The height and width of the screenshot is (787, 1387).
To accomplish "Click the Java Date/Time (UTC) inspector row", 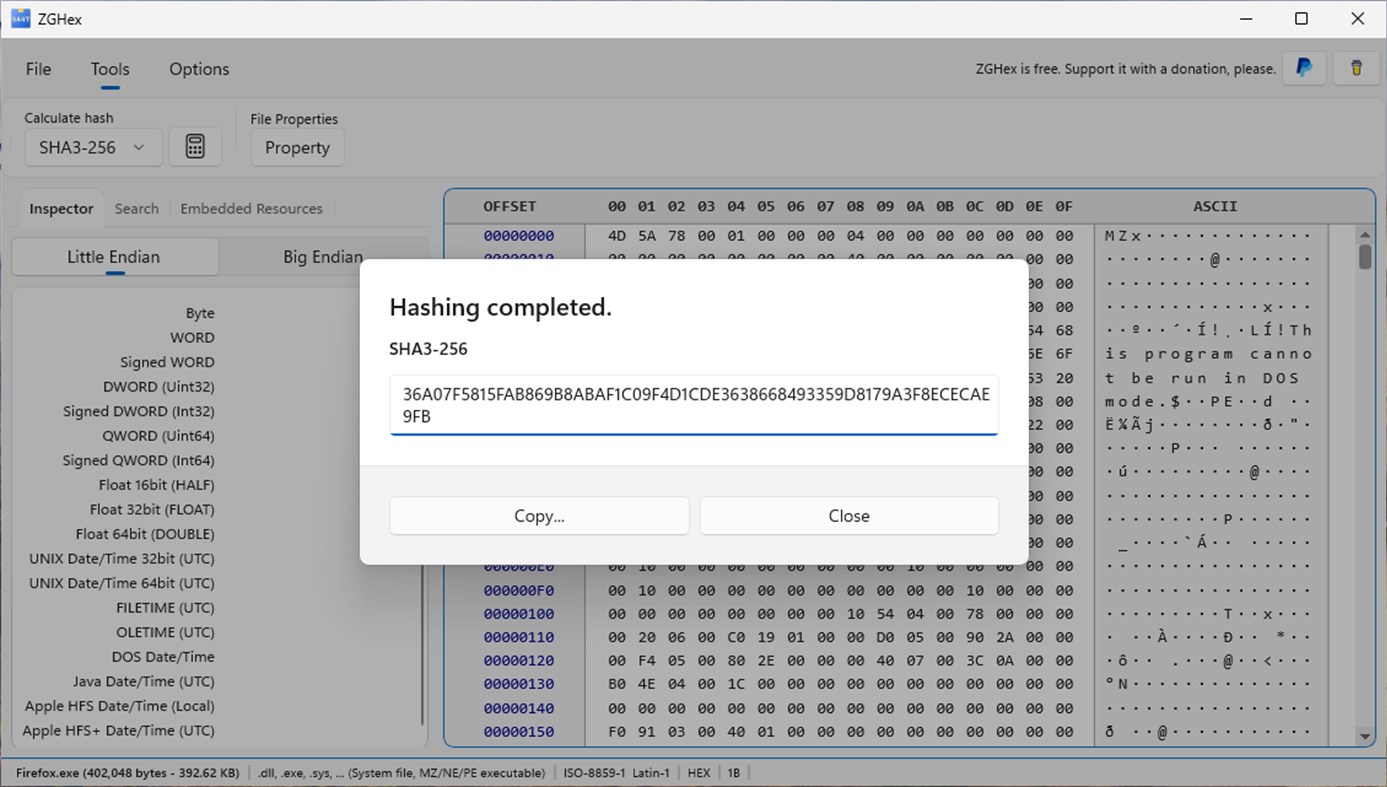I will [x=144, y=681].
